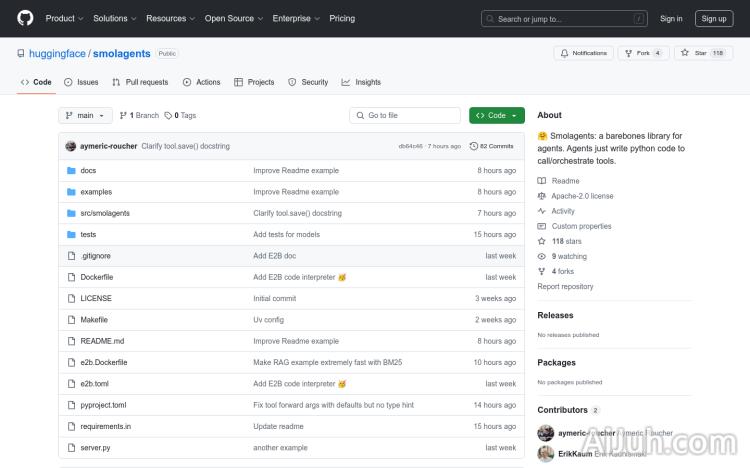Expand the Product menu in the header
The height and width of the screenshot is (468, 750).
click(64, 18)
